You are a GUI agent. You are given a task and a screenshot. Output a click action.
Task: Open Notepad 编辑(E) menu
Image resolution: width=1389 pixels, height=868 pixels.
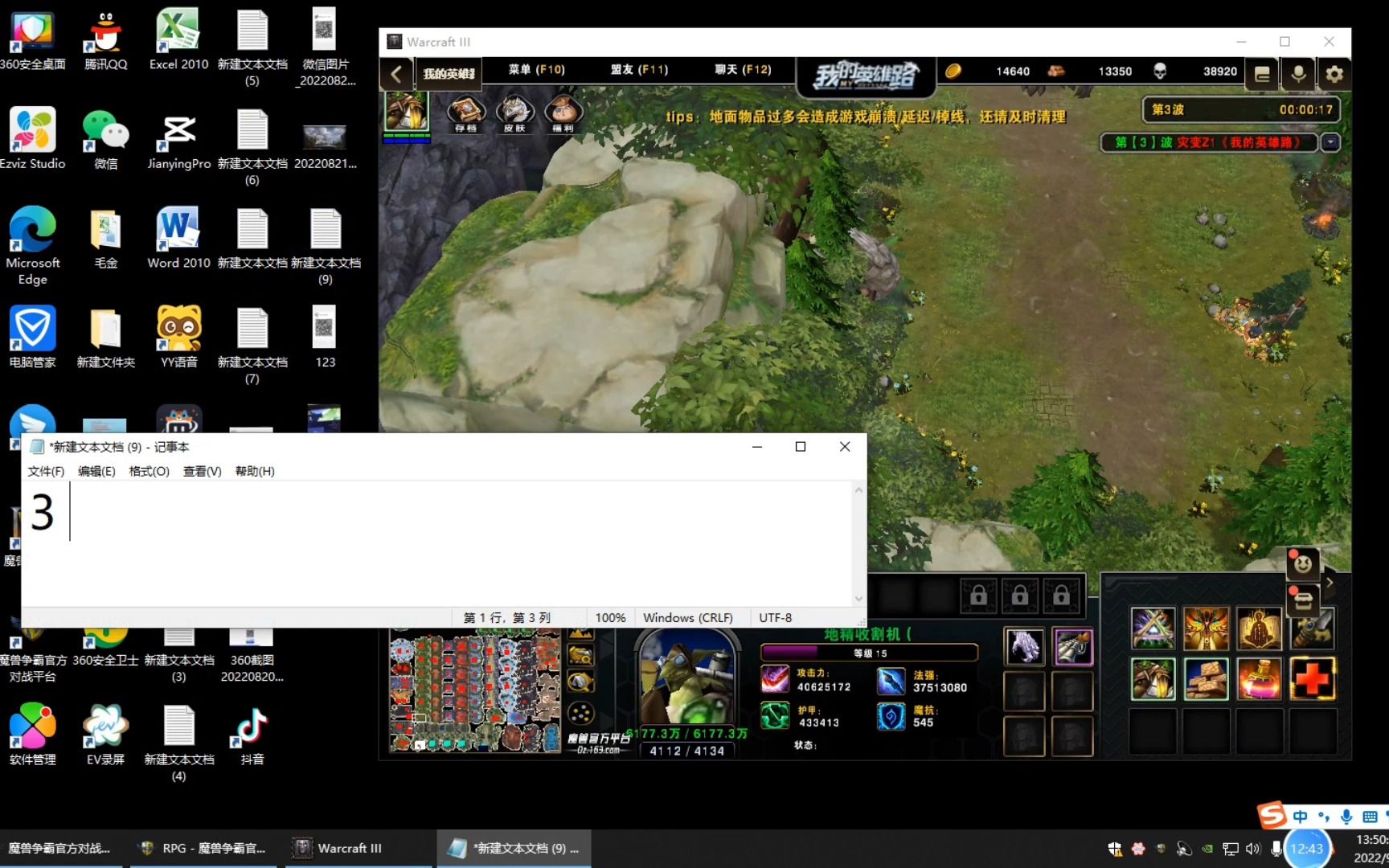pos(96,471)
